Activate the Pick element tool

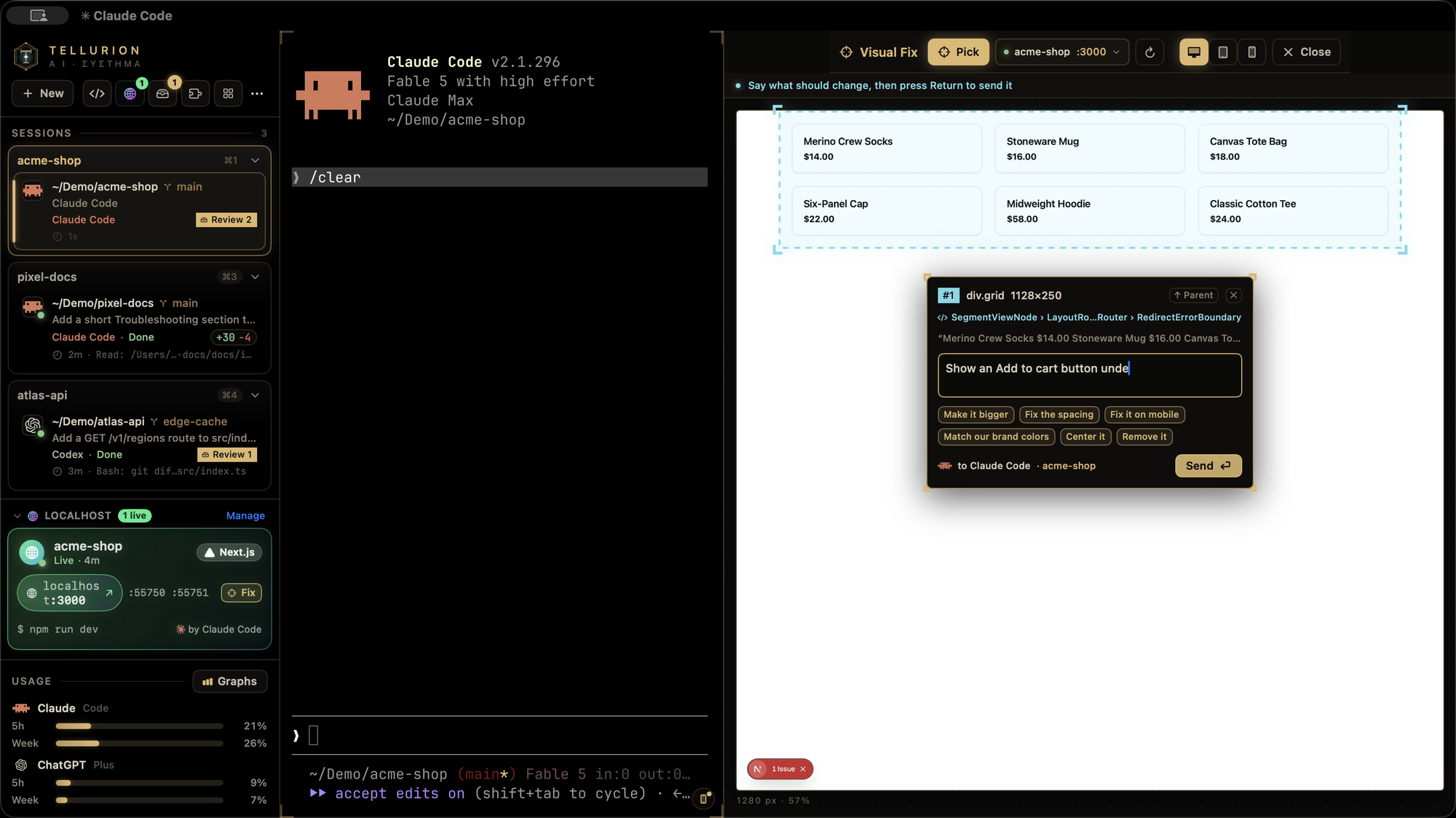click(958, 52)
